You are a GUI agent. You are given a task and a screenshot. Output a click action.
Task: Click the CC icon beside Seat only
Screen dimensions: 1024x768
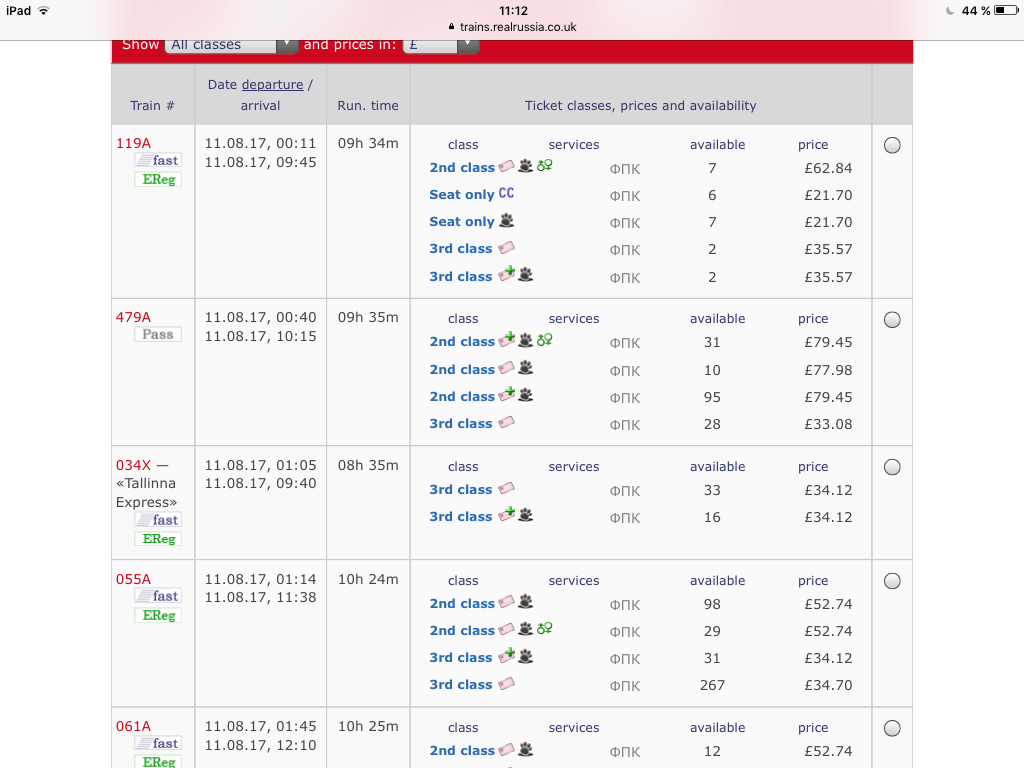tap(506, 194)
